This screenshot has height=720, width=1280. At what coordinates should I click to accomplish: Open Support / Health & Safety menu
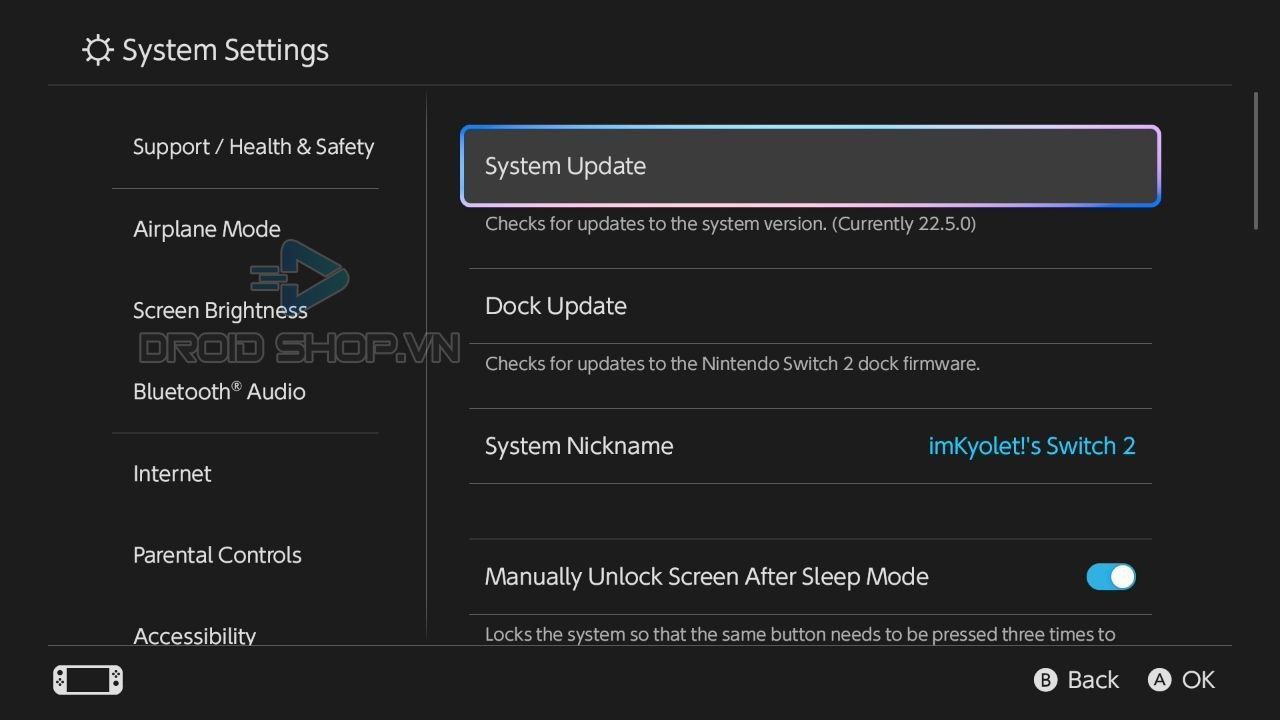coord(253,147)
